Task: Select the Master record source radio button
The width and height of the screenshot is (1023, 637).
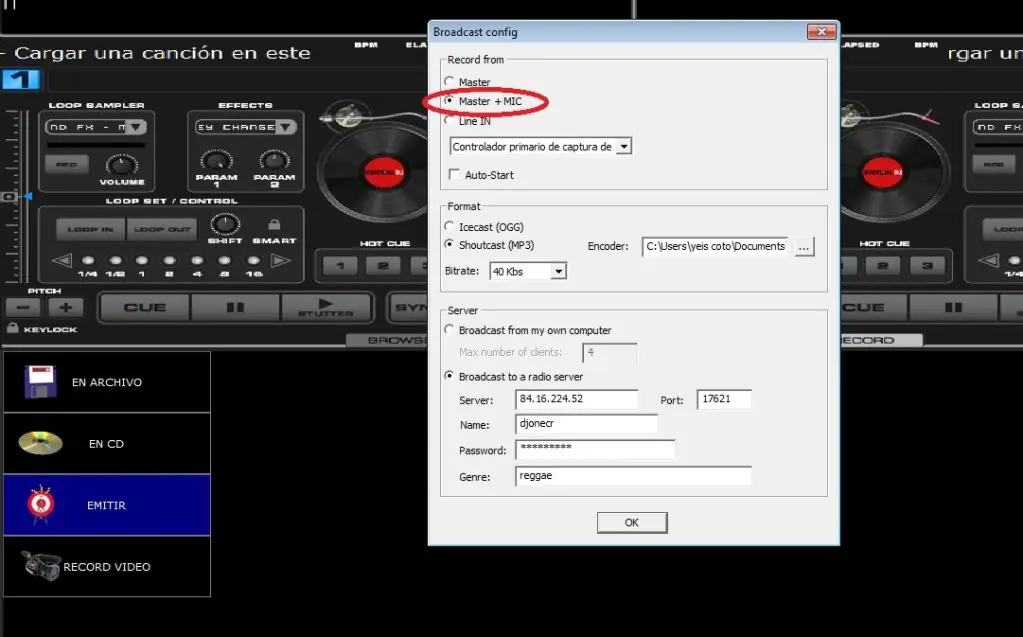Action: click(x=449, y=82)
